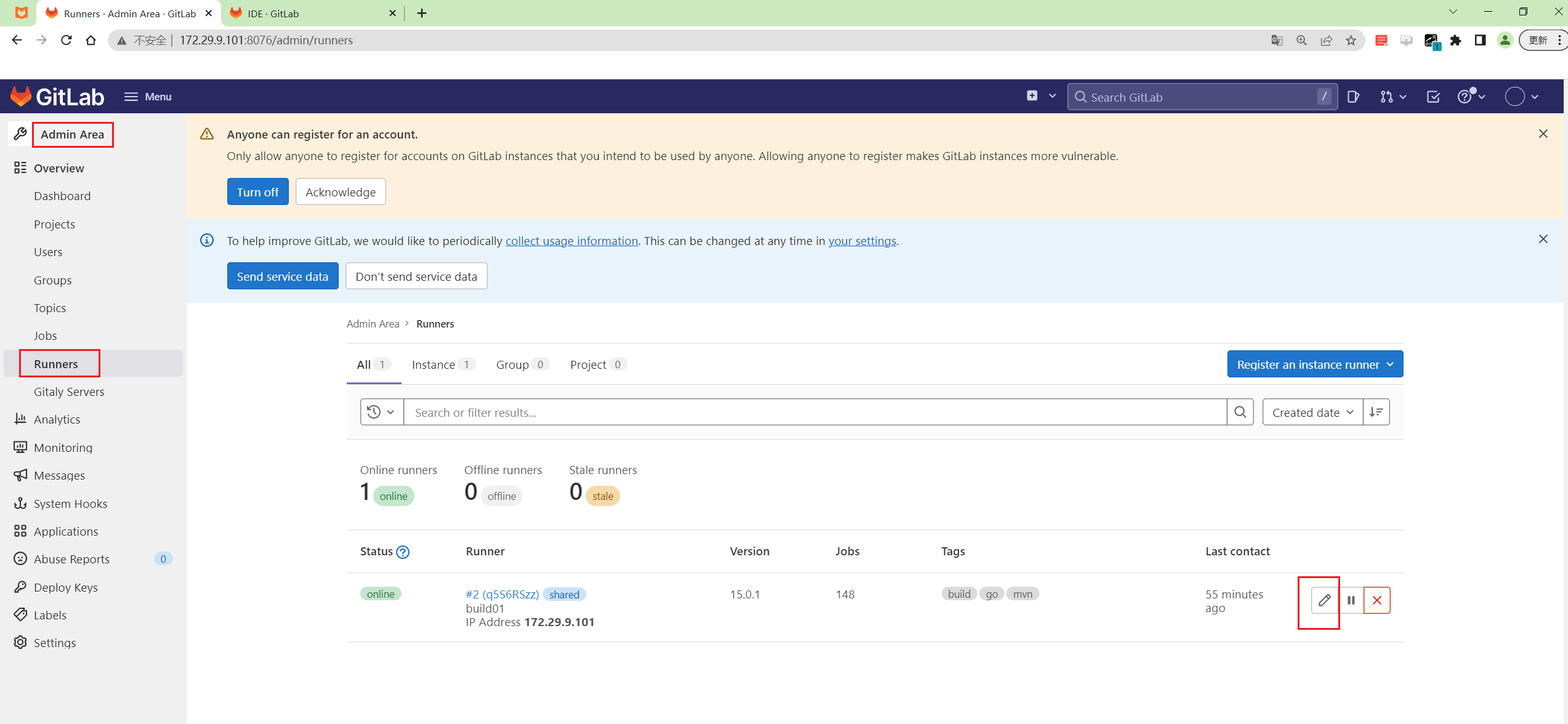
Task: Open recent searches history dropdown
Action: (381, 412)
